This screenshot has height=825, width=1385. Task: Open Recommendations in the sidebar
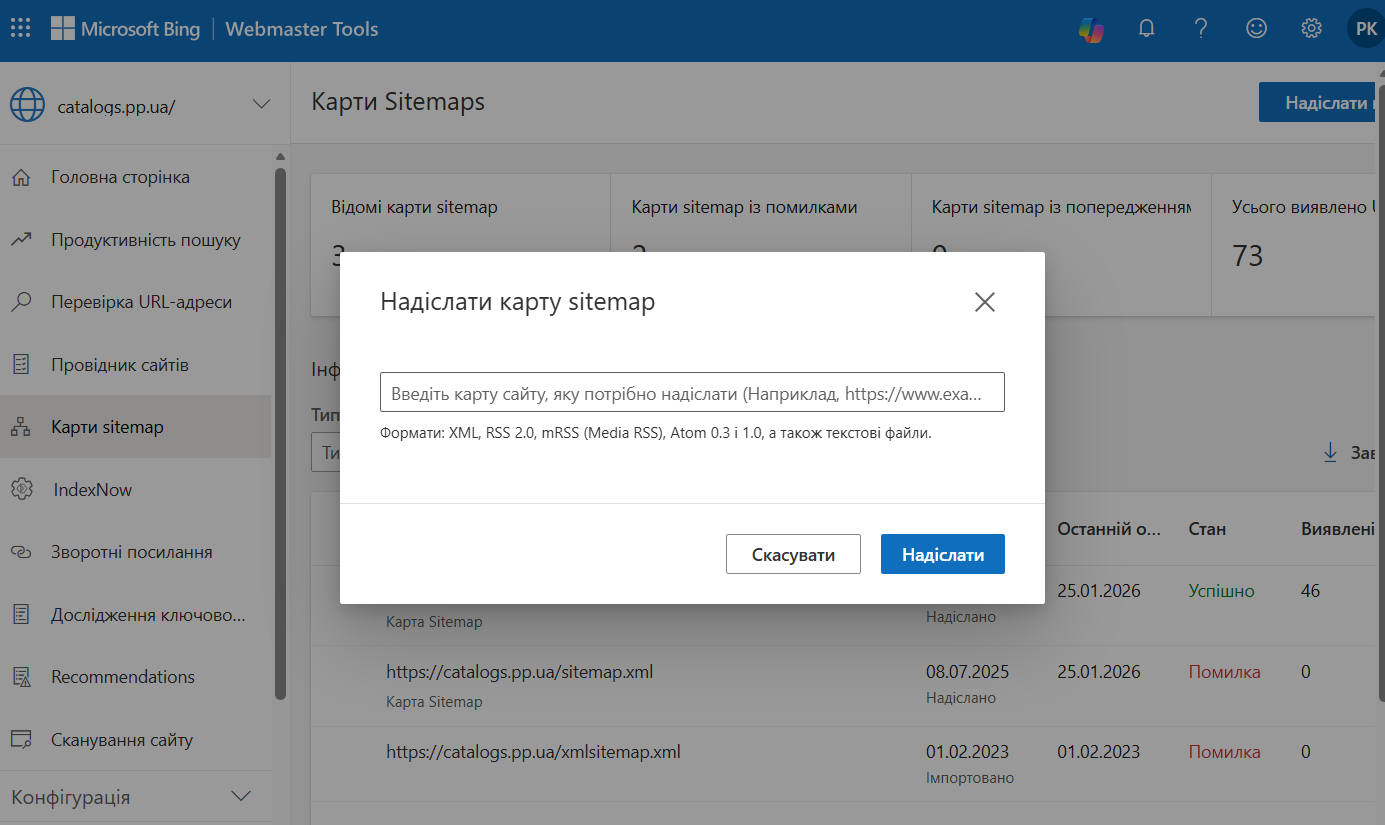(122, 677)
